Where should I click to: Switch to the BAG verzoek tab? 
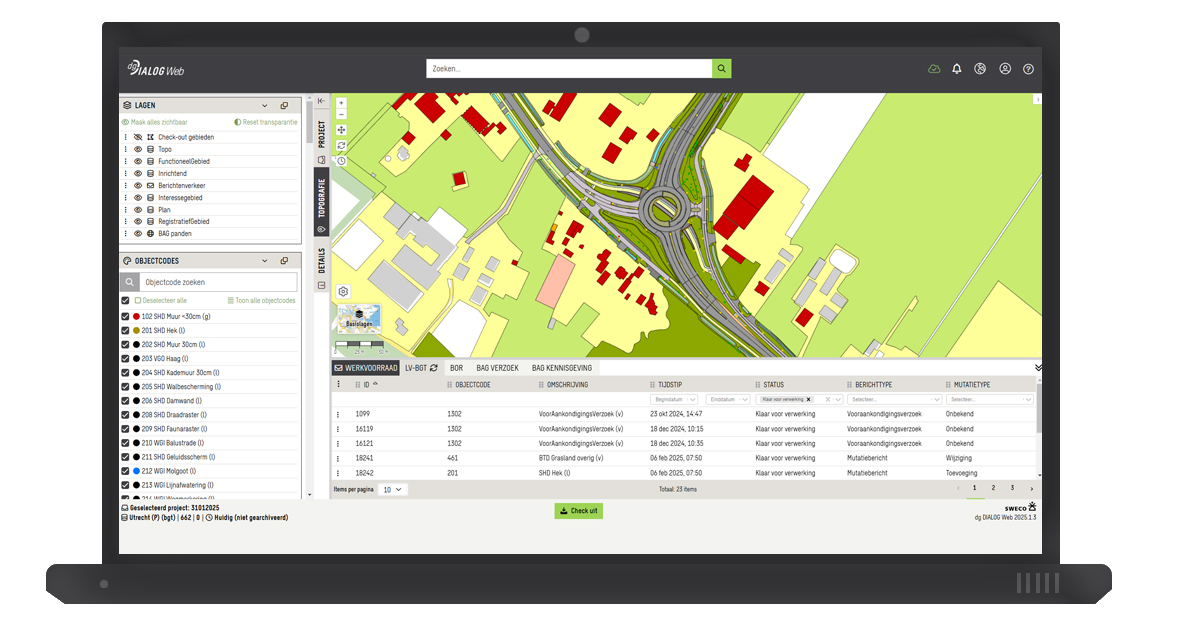coord(497,368)
